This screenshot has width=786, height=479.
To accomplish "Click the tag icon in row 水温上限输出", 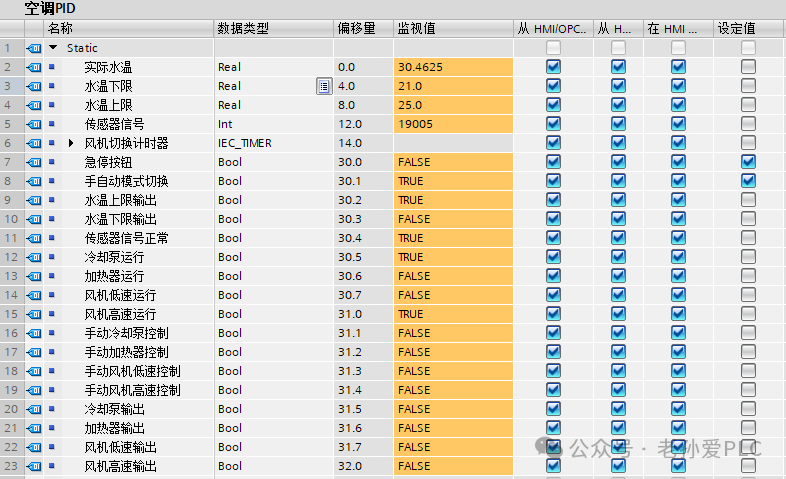I will [34, 200].
